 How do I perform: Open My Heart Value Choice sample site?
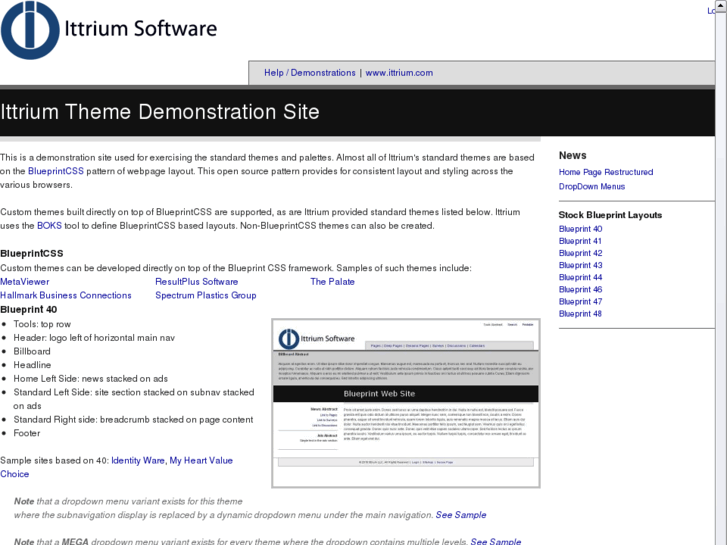[201, 461]
